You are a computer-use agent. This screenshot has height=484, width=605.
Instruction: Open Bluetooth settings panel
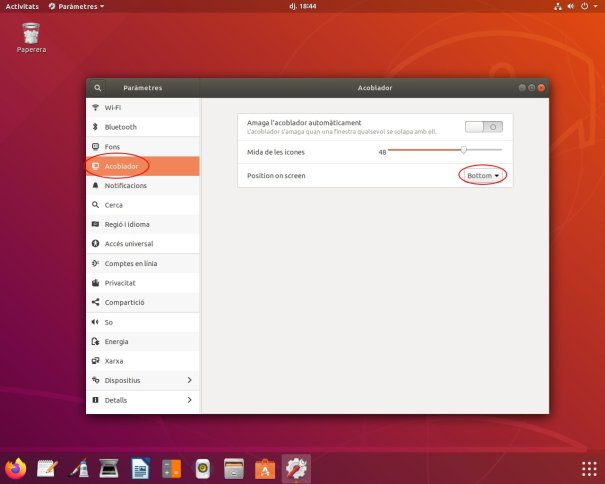(x=143, y=127)
